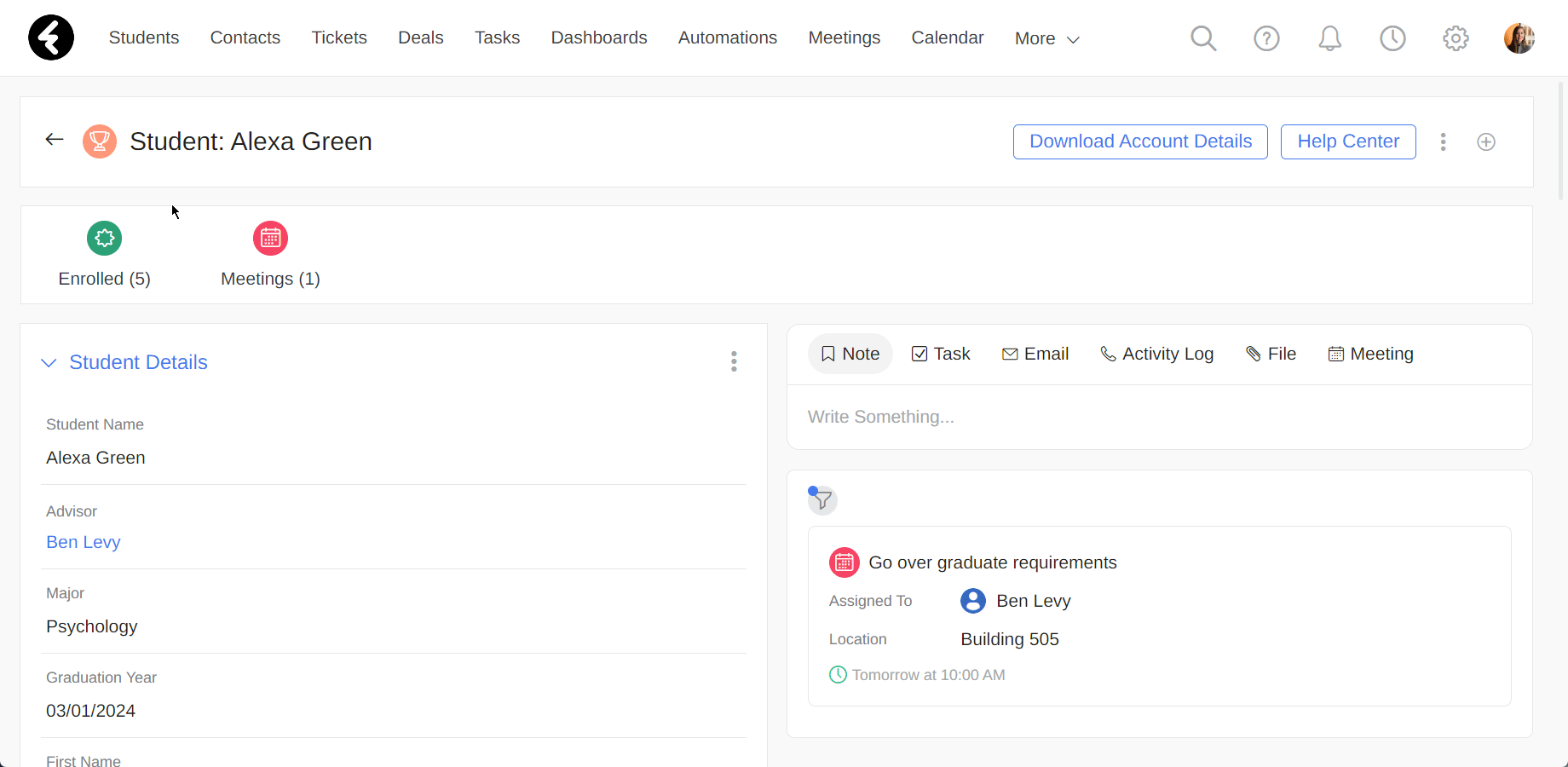
Task: Open the search magnifier icon
Action: pos(1203,38)
